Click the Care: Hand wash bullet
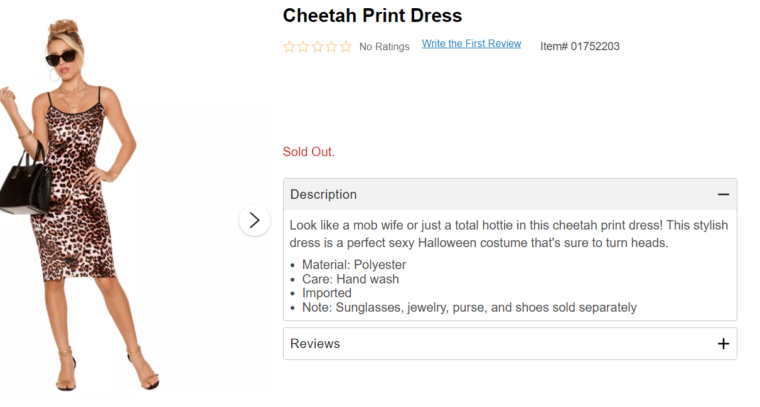This screenshot has width=760, height=407. [350, 279]
